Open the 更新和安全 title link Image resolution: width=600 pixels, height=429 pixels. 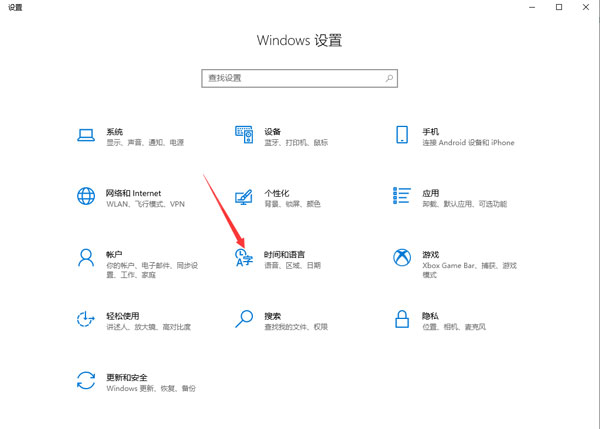[128, 376]
